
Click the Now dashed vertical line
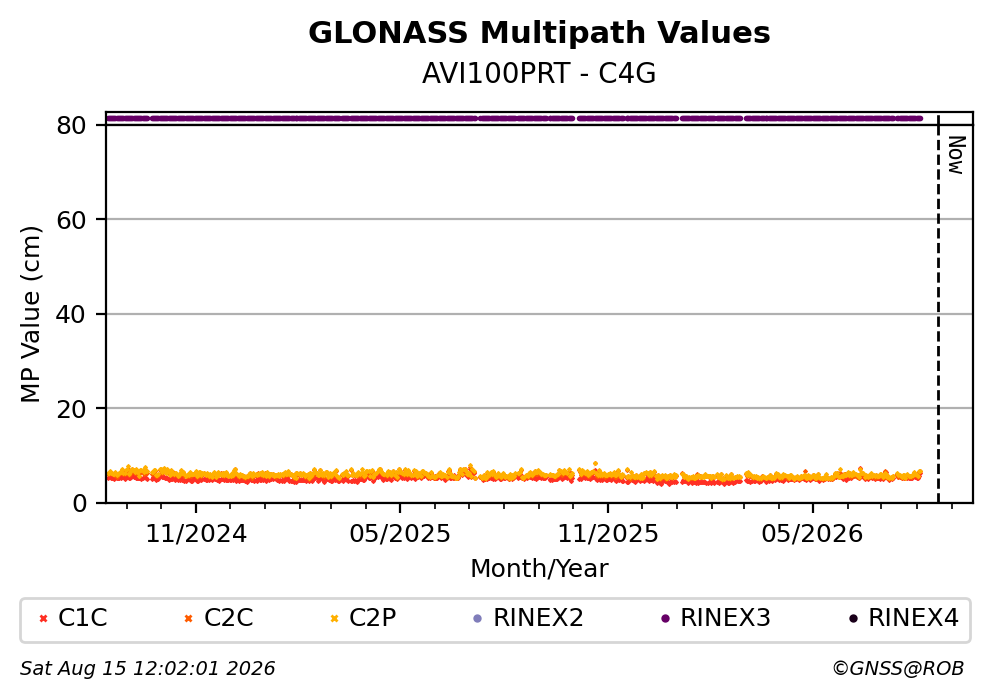click(x=938, y=309)
